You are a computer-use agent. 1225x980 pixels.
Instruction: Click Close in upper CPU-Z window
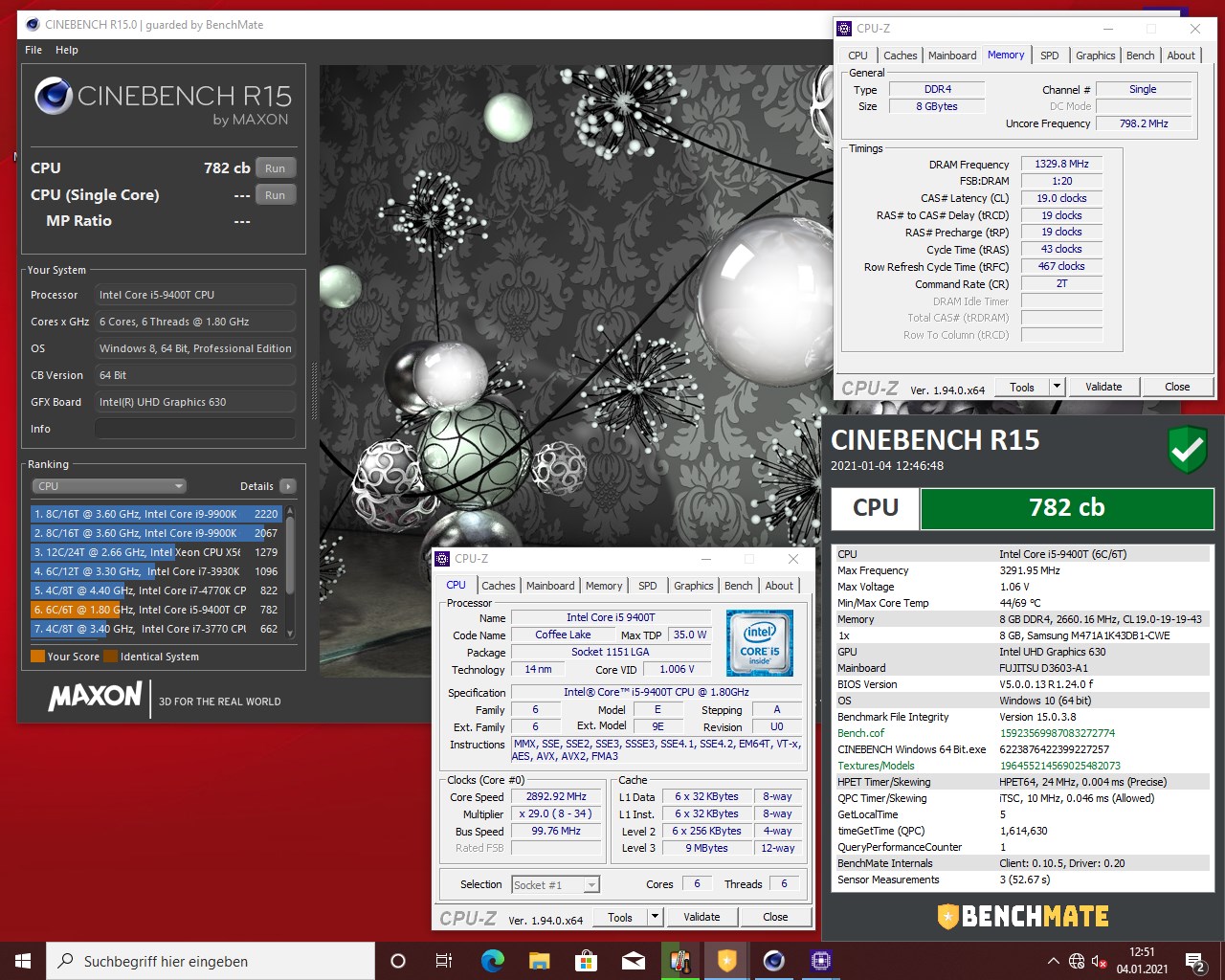(1178, 387)
